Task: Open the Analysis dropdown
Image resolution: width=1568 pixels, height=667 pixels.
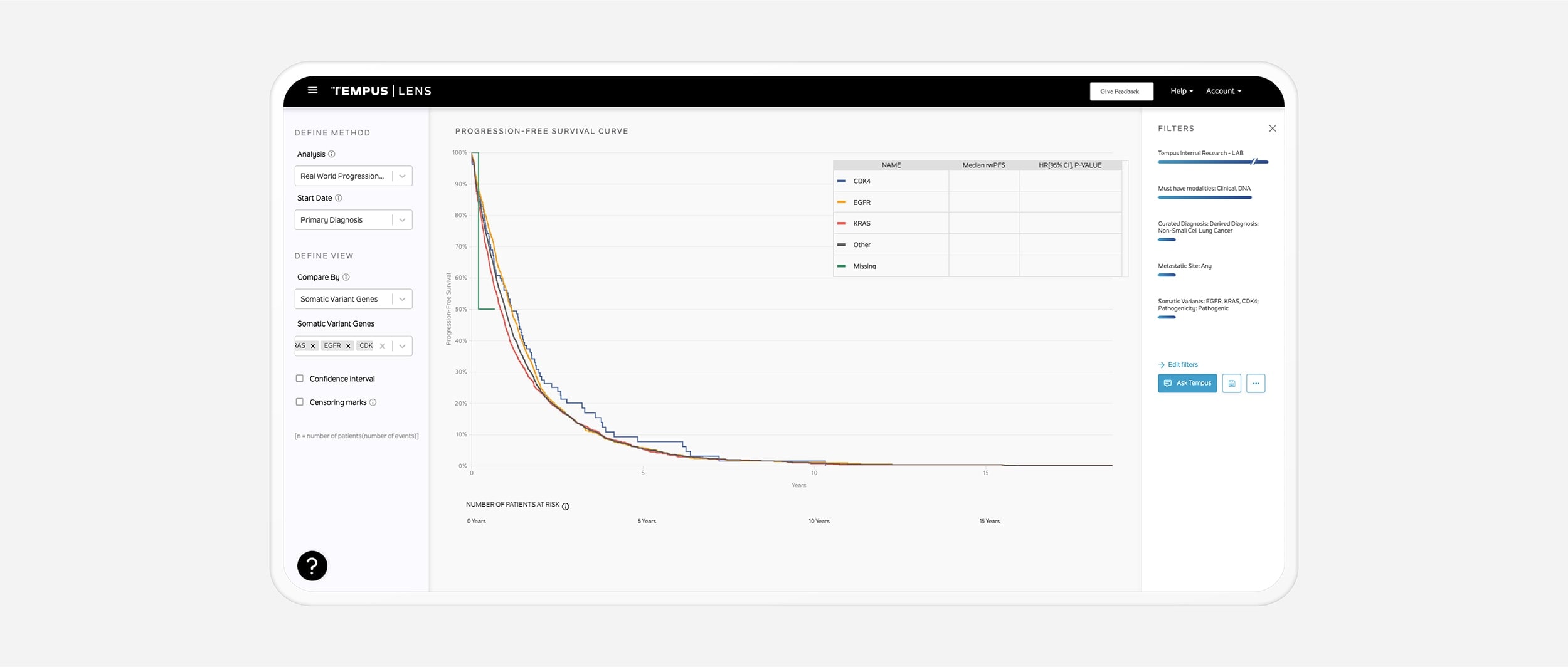Action: pos(353,176)
